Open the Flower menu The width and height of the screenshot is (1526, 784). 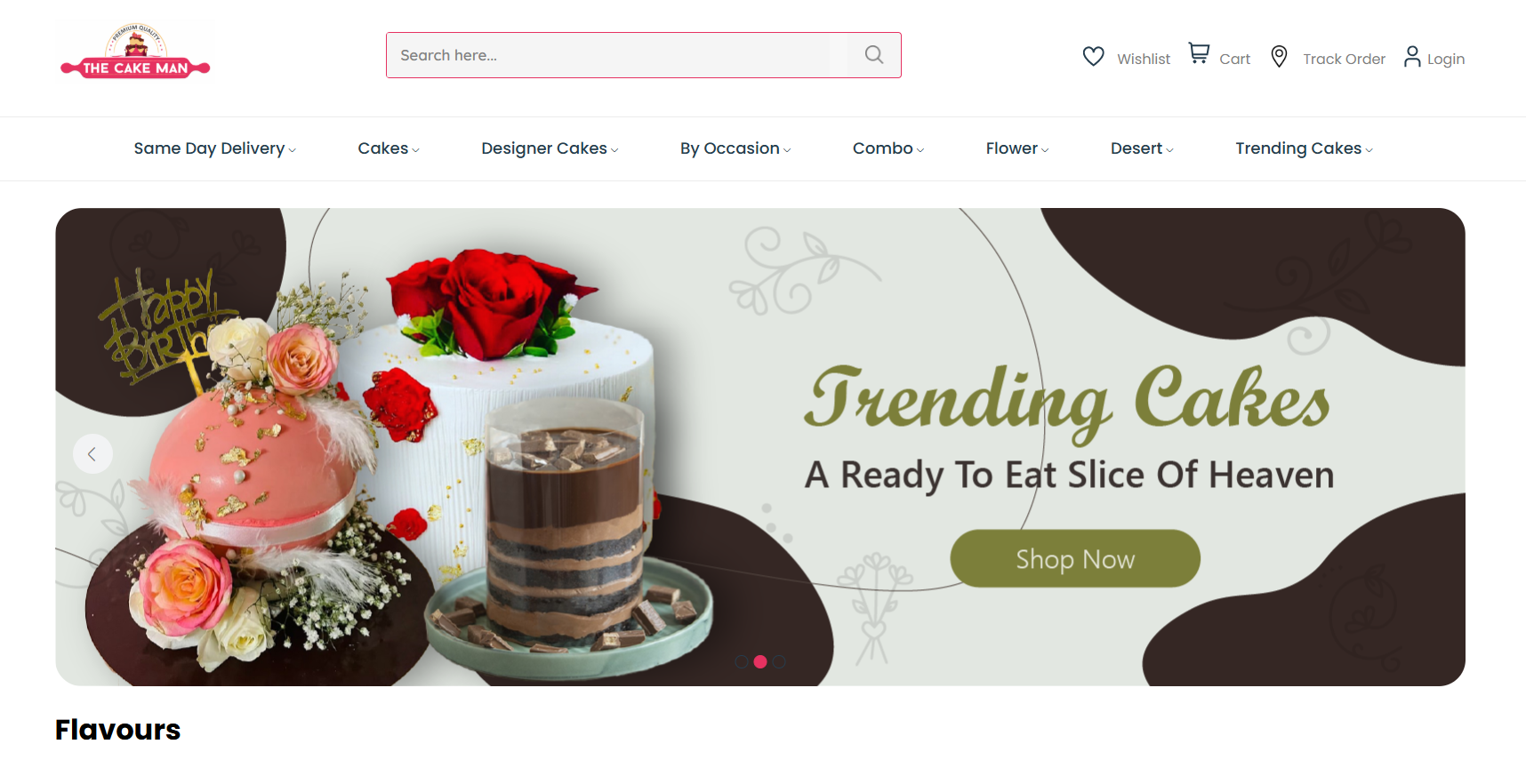(x=1017, y=148)
